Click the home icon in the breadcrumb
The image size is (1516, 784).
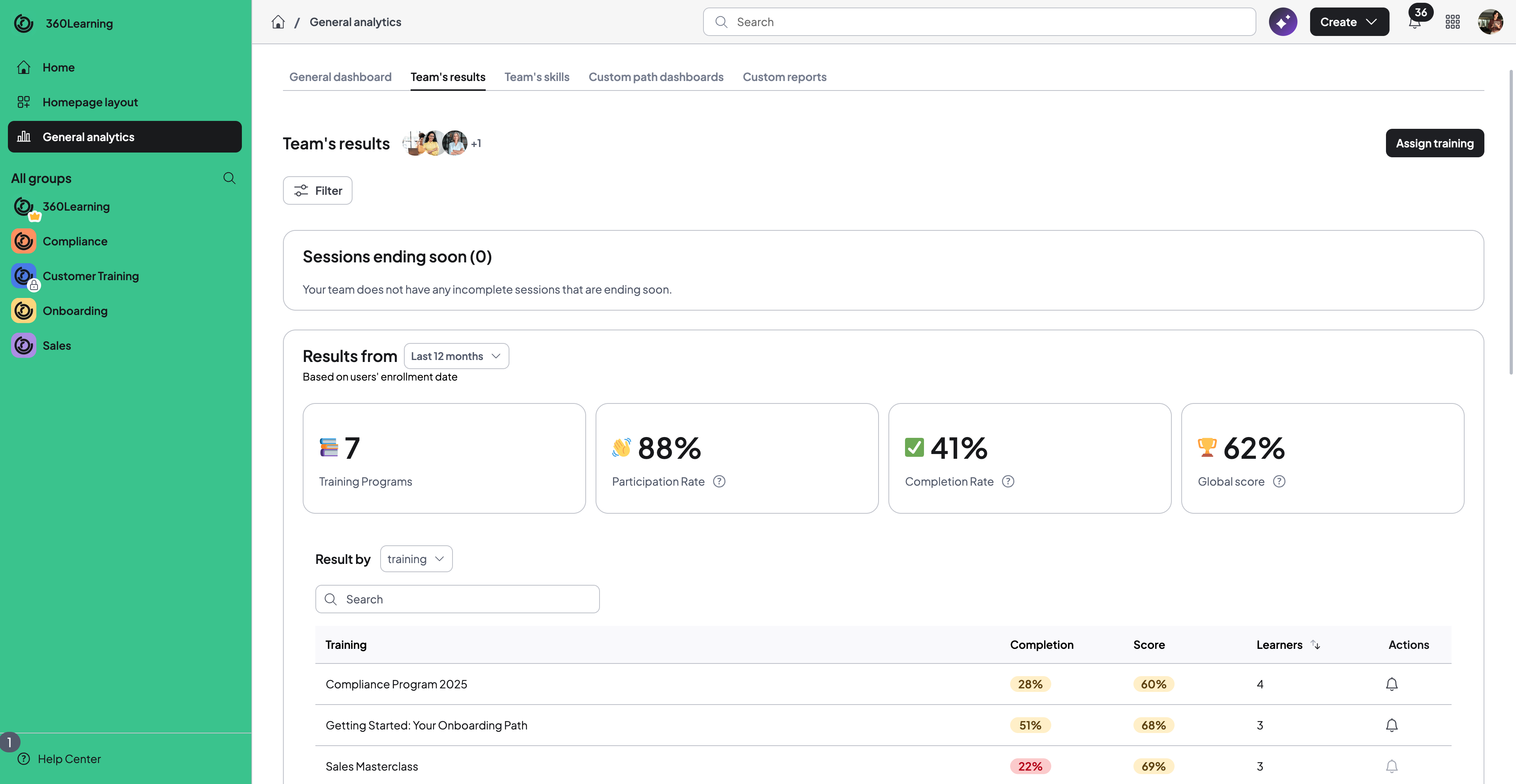click(278, 21)
